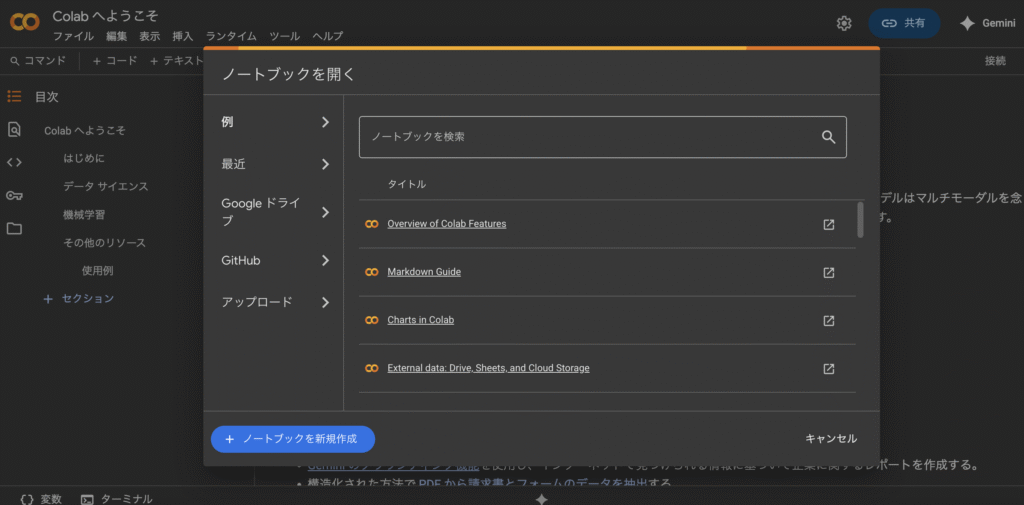Click Colab icon beside External data row
This screenshot has height=505, width=1024.
tap(372, 368)
